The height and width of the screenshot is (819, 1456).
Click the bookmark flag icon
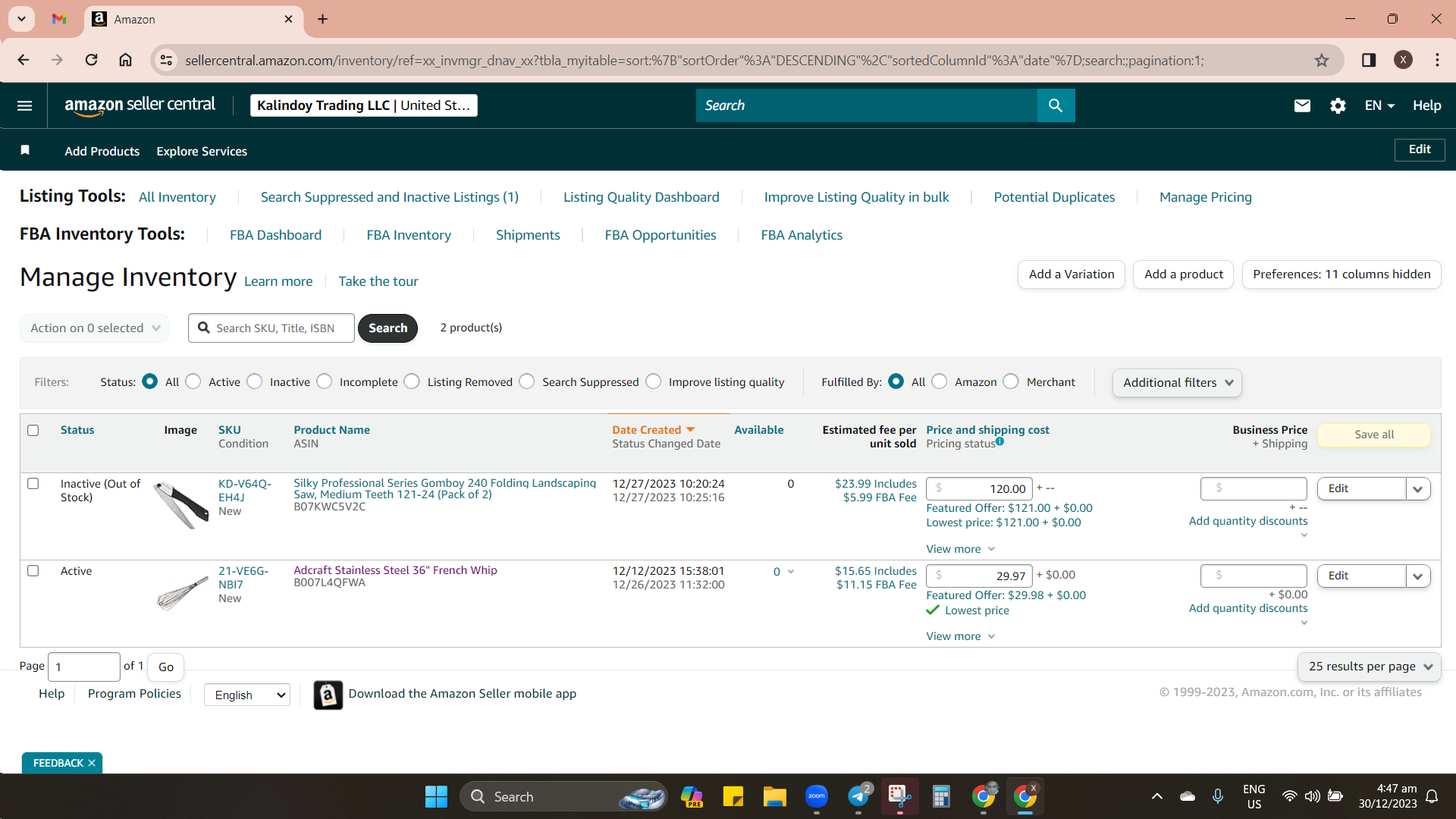point(25,150)
